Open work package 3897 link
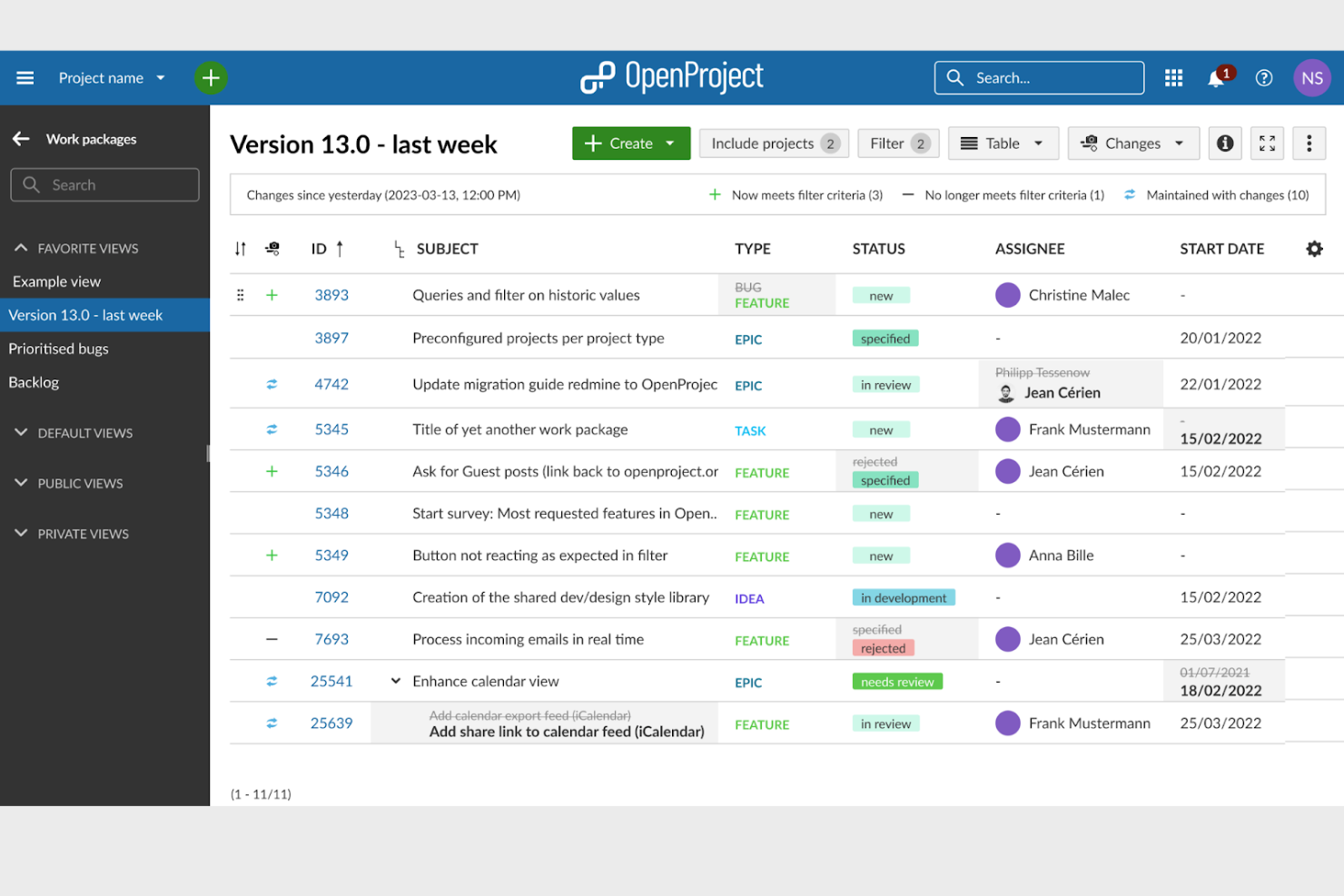 coord(331,338)
